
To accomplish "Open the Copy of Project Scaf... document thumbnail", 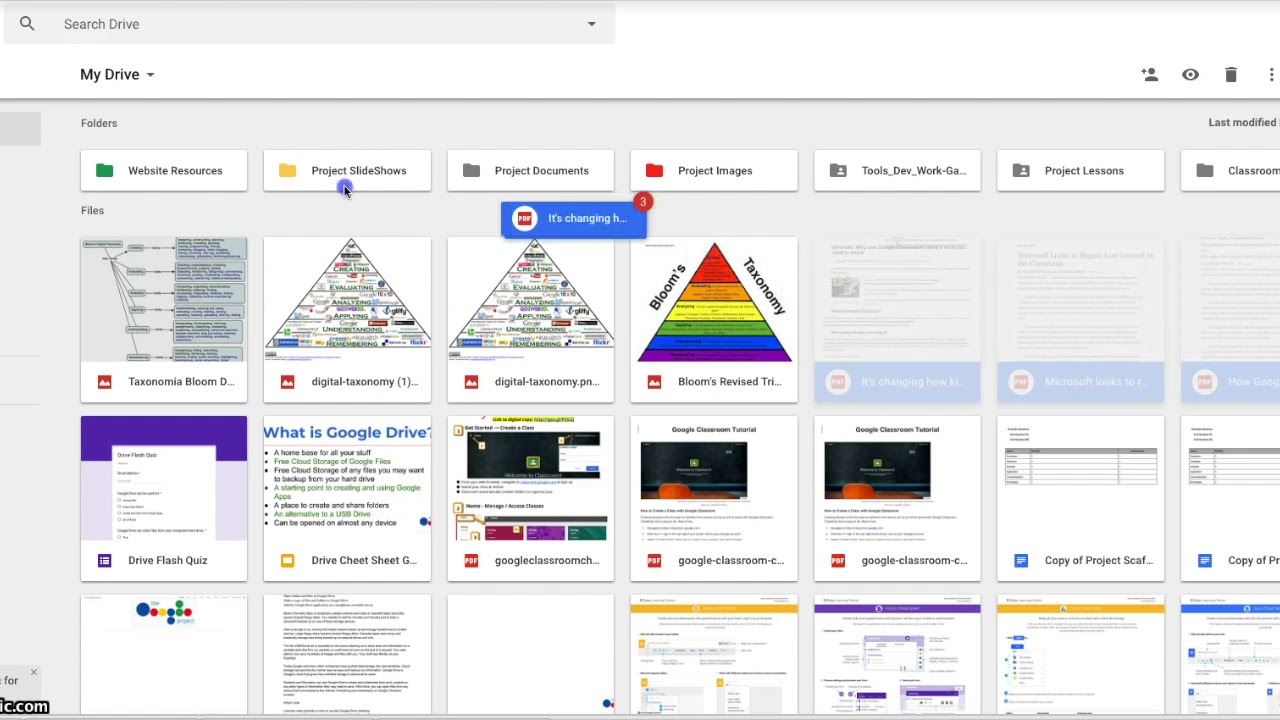I will tap(1081, 478).
